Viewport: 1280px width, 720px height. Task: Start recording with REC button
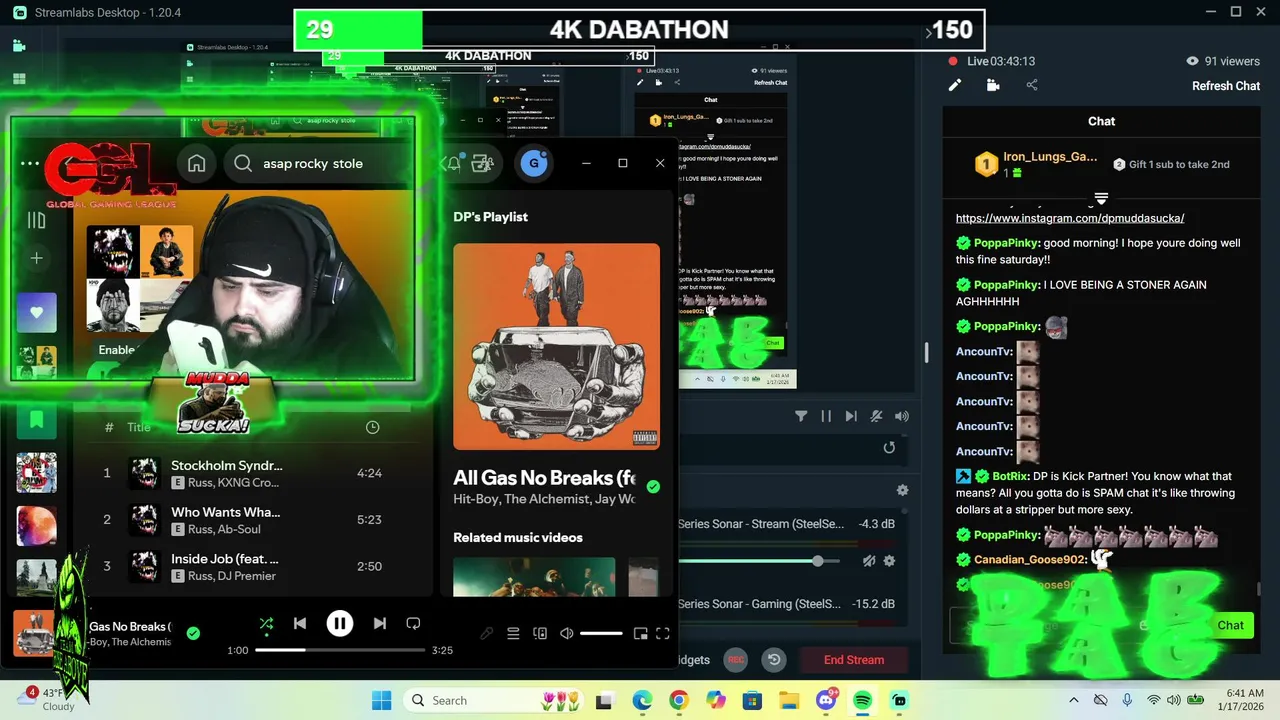click(x=736, y=660)
